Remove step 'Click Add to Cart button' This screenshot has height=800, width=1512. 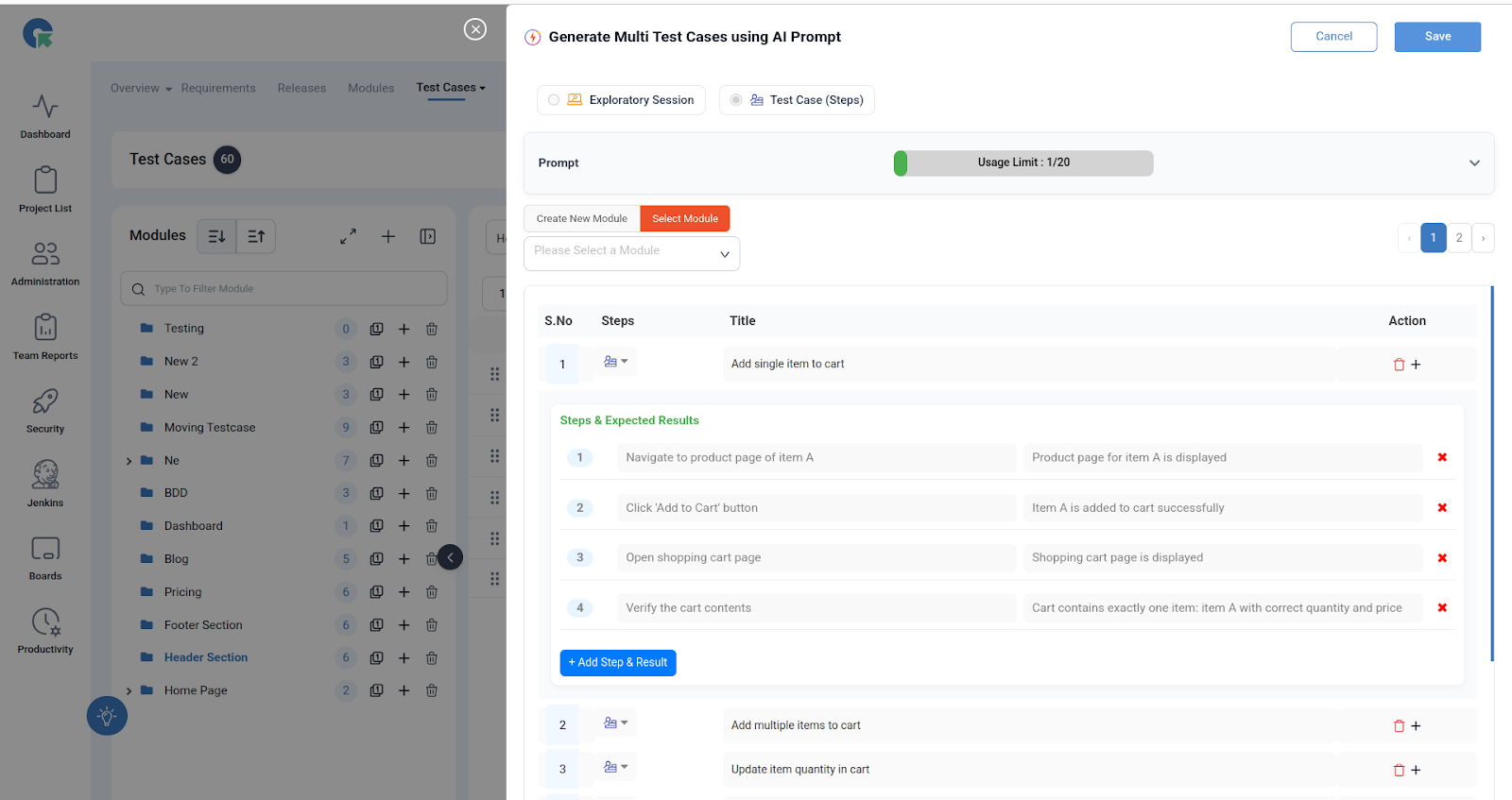1442,508
